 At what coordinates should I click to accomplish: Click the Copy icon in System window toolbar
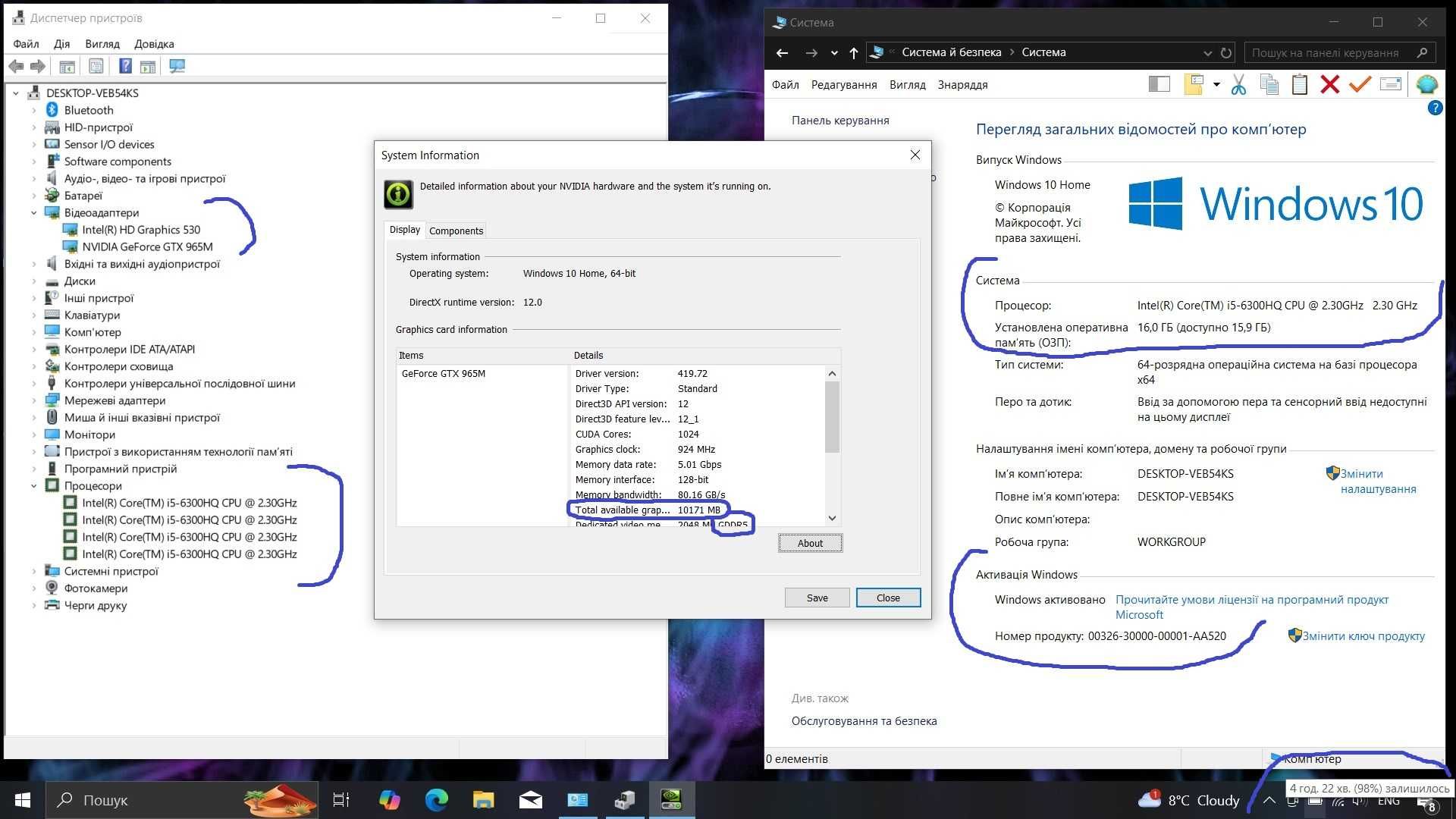(x=1269, y=84)
